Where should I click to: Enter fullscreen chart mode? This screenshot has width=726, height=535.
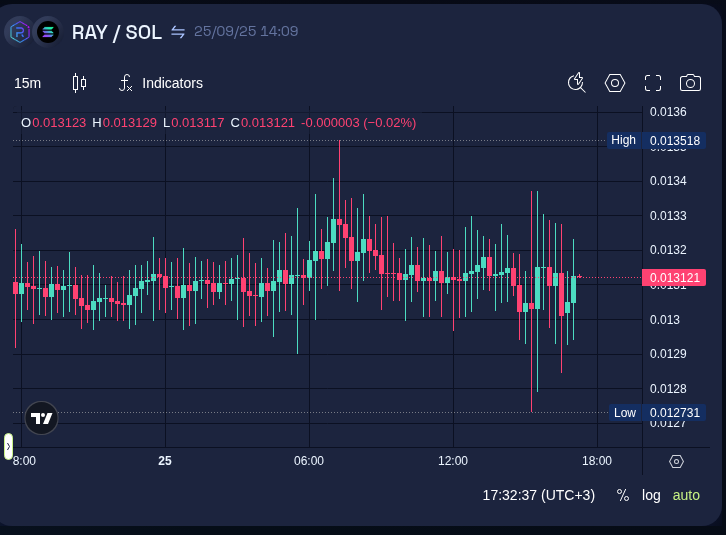coord(653,83)
